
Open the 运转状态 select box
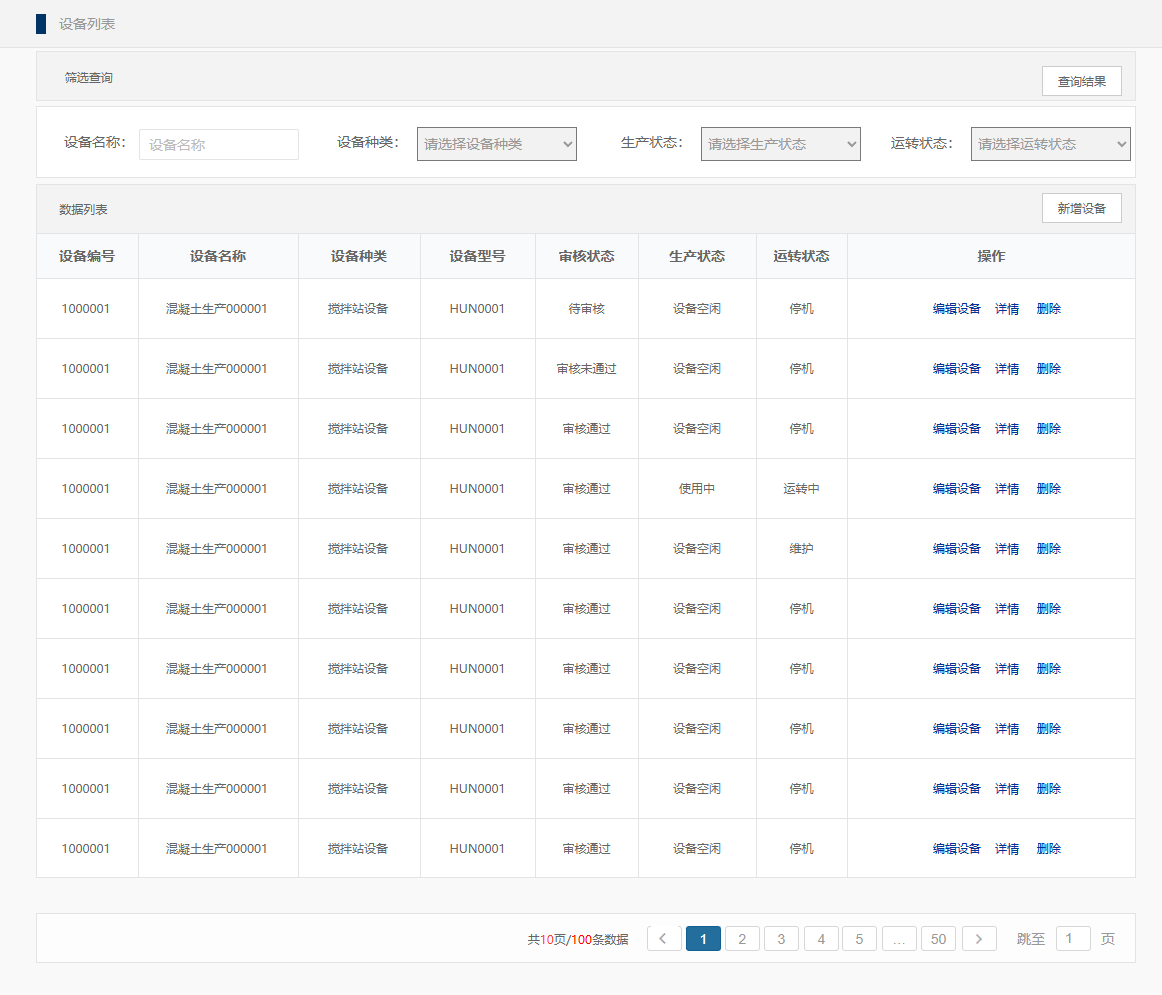(x=1050, y=144)
